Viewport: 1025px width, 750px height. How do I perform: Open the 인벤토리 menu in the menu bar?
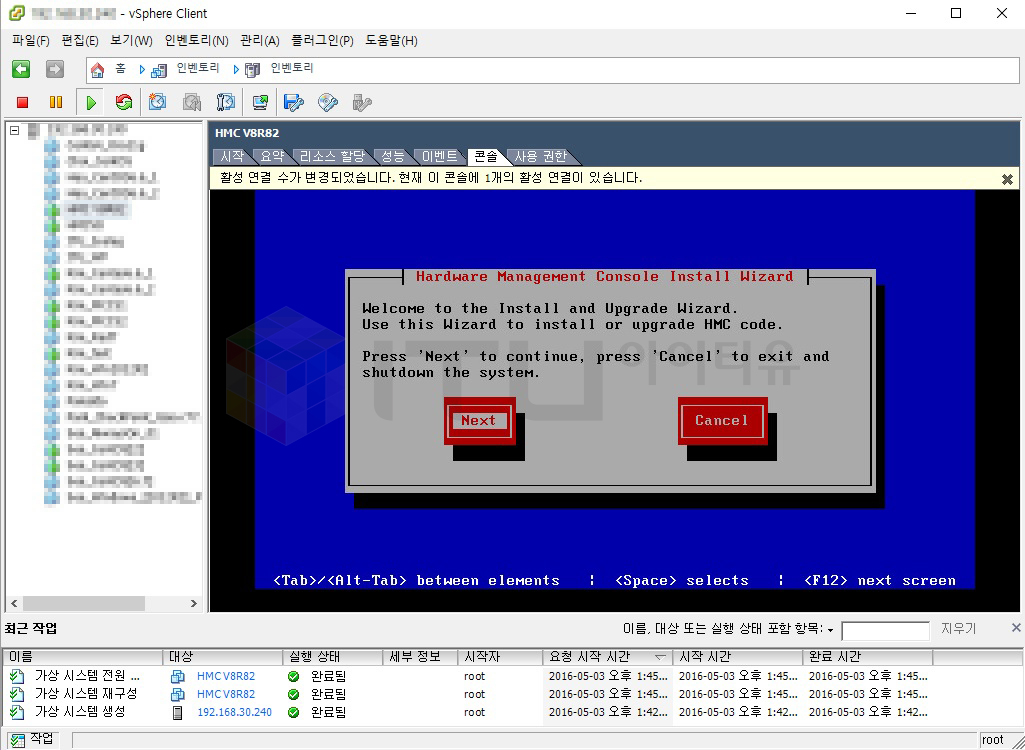(196, 41)
